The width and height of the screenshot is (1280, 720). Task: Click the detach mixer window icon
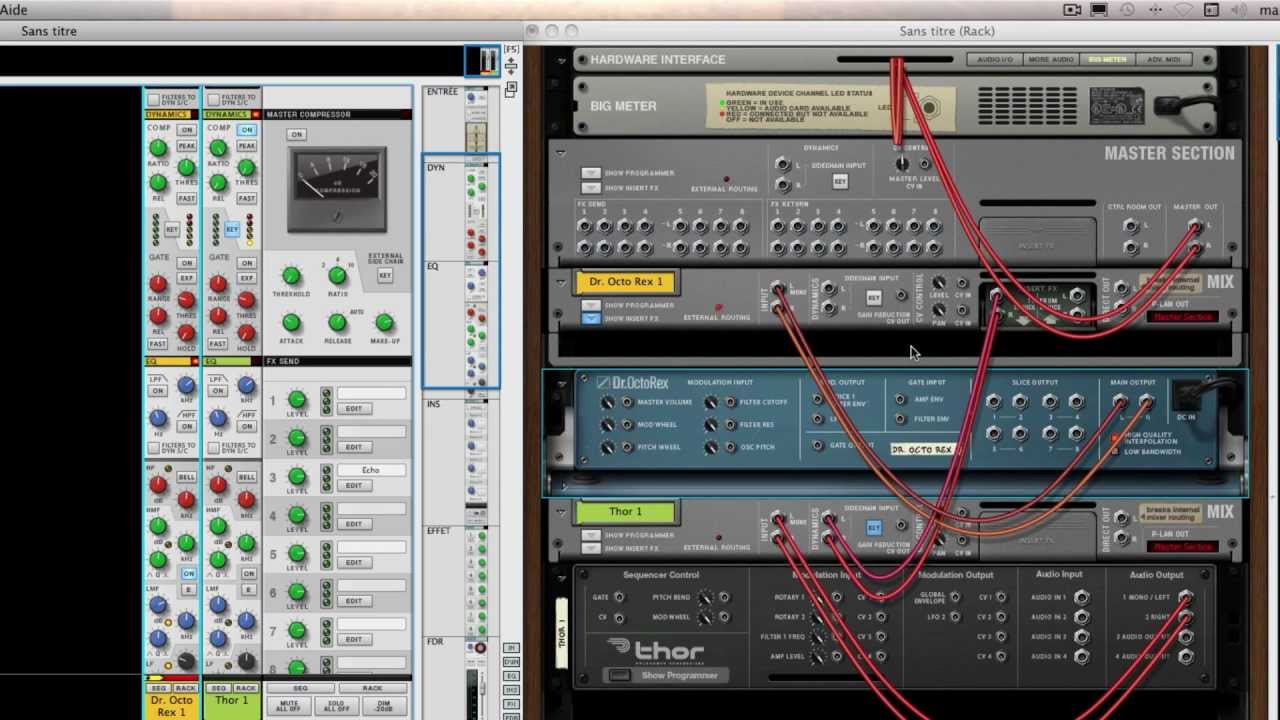coord(511,89)
